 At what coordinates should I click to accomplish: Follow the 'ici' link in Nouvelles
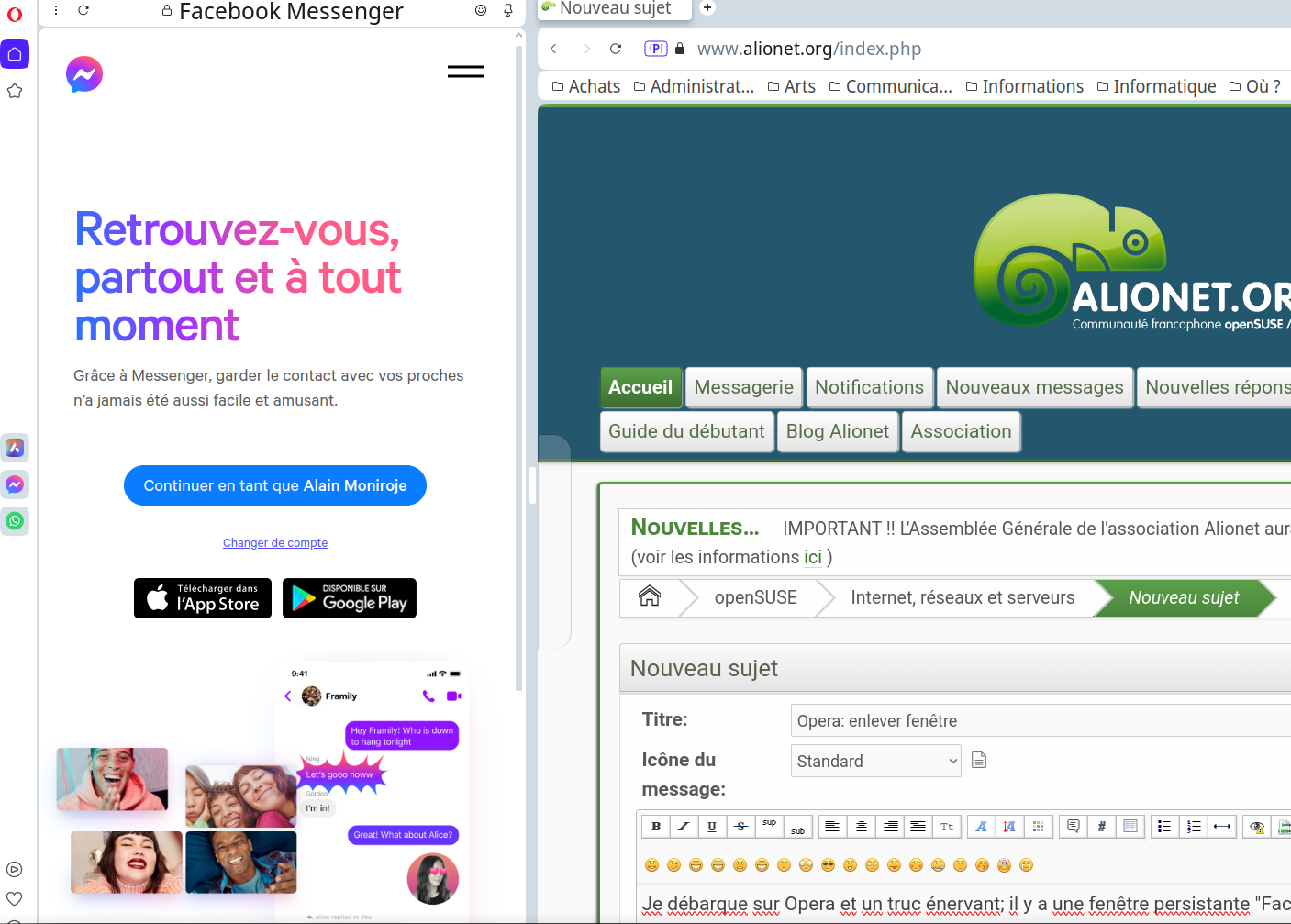[813, 557]
